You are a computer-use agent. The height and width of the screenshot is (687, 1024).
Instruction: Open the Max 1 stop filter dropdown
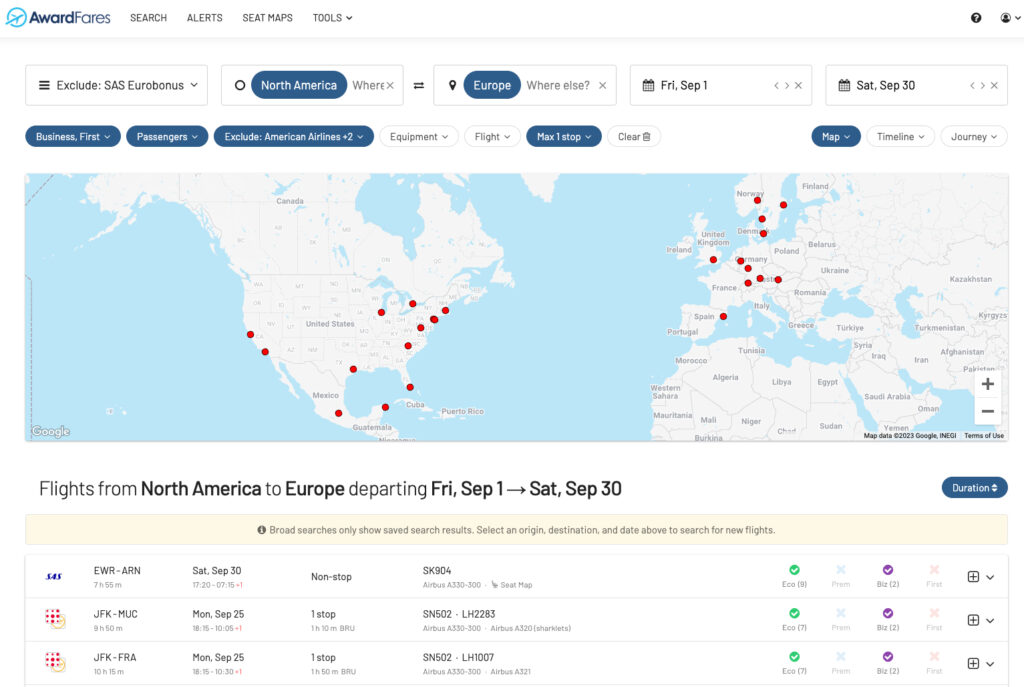click(x=563, y=136)
